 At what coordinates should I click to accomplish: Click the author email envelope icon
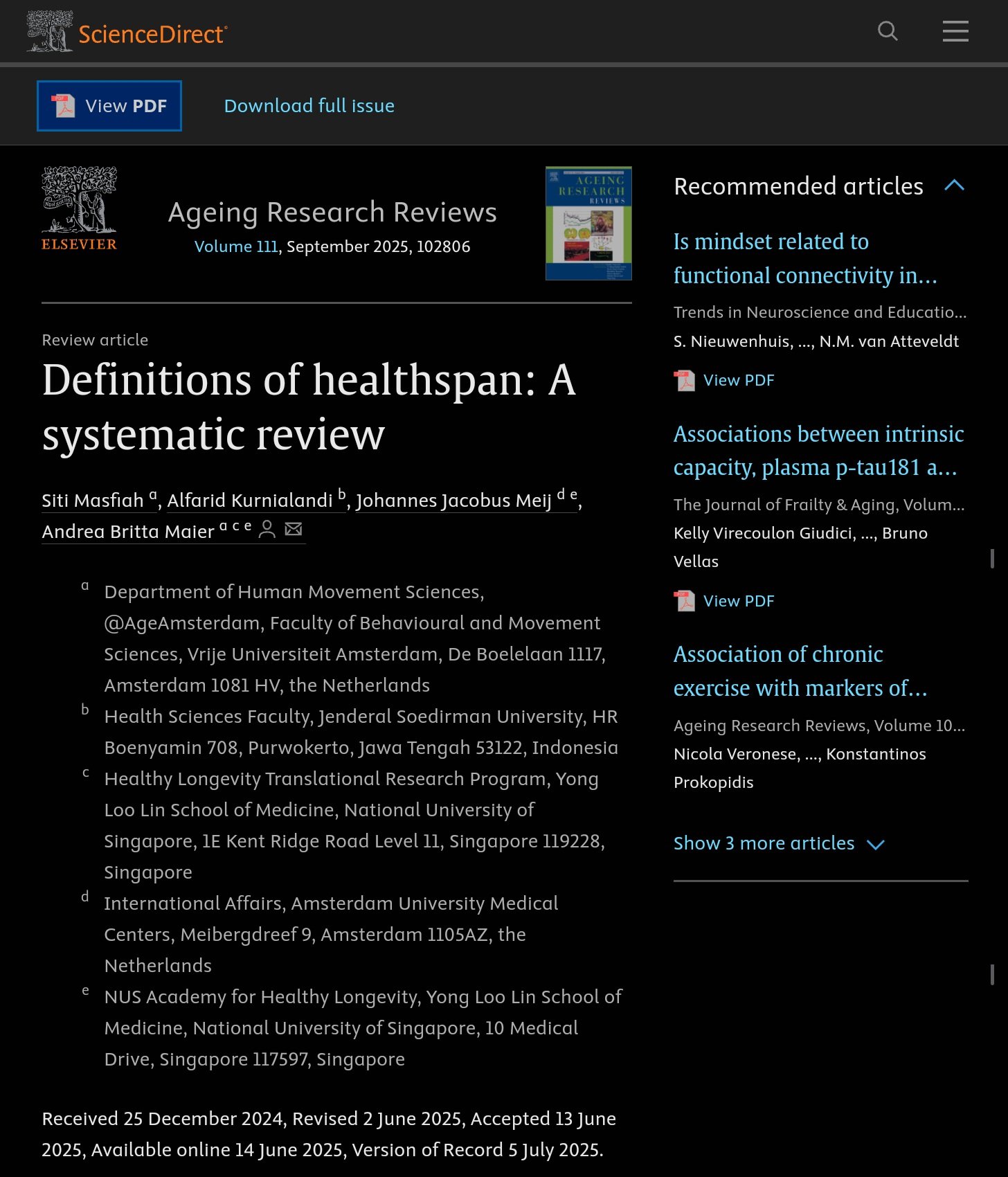294,530
